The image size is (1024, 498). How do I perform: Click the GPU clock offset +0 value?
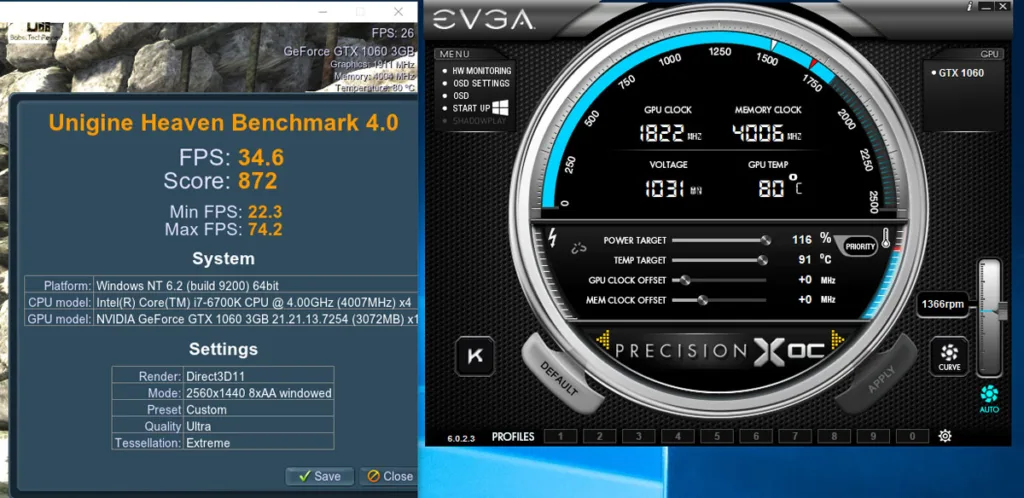804,280
